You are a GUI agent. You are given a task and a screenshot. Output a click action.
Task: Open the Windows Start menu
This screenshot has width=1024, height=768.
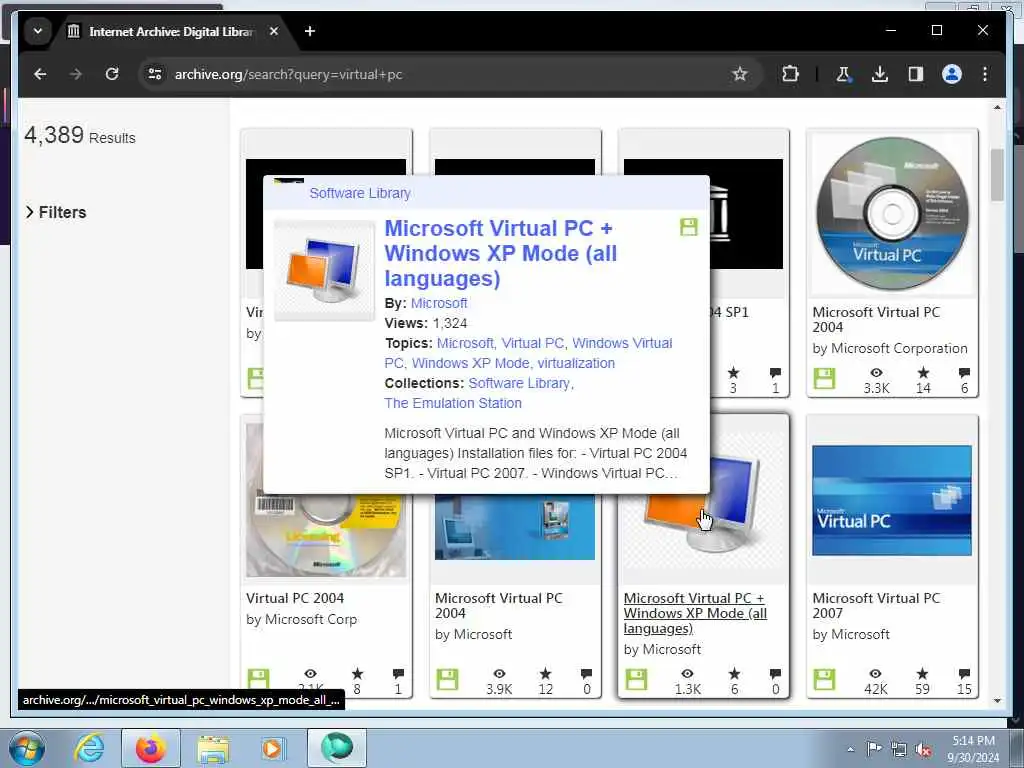coord(27,748)
